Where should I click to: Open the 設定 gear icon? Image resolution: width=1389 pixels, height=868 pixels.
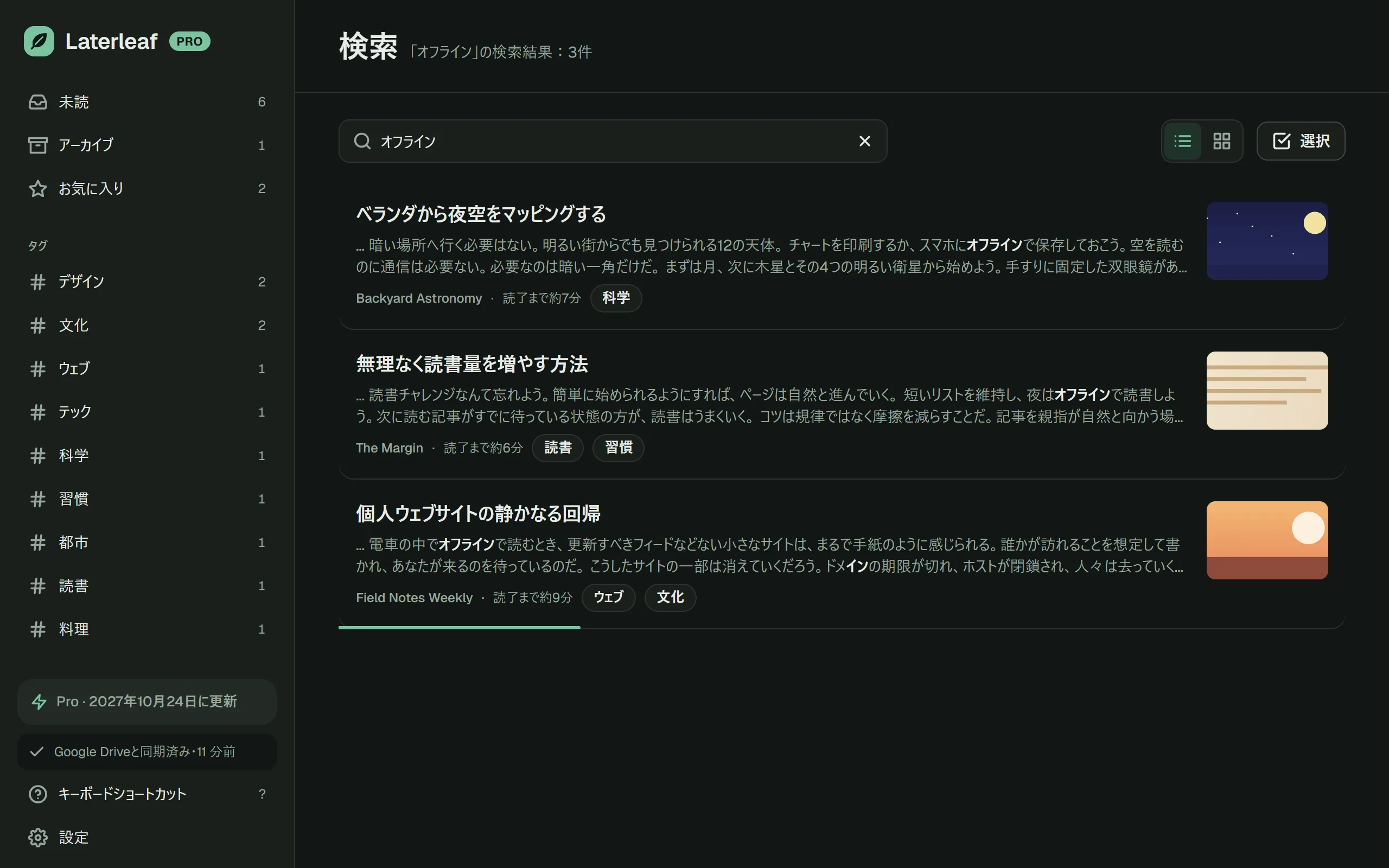(x=38, y=838)
